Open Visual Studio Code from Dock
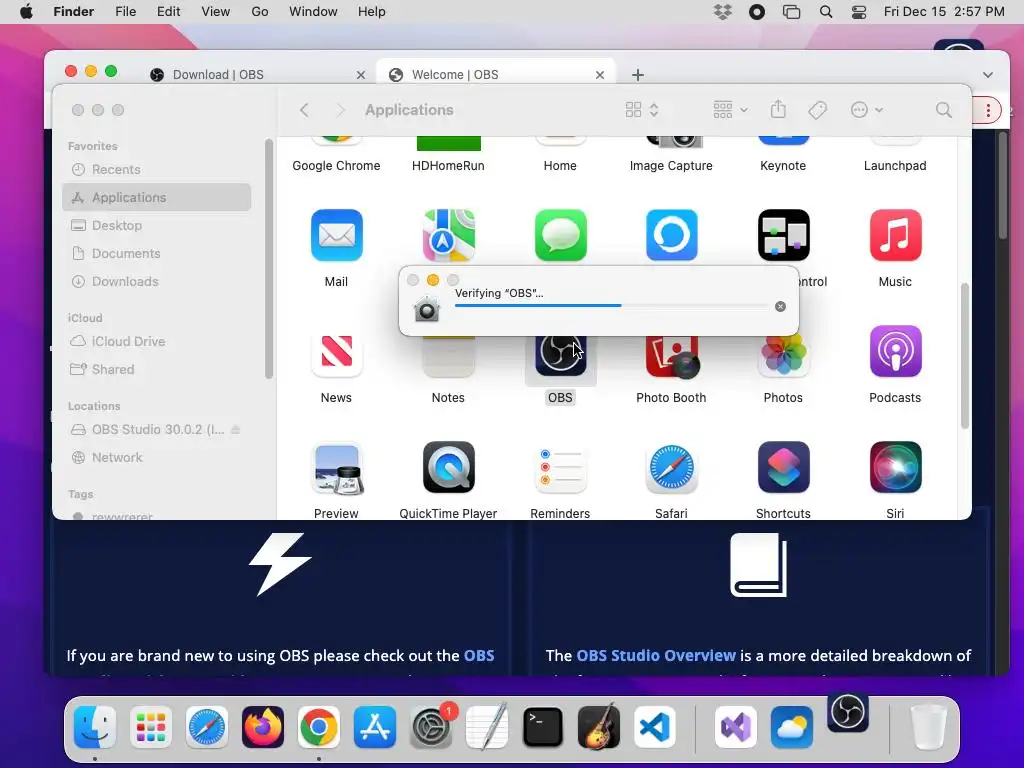The width and height of the screenshot is (1024, 768). point(655,727)
